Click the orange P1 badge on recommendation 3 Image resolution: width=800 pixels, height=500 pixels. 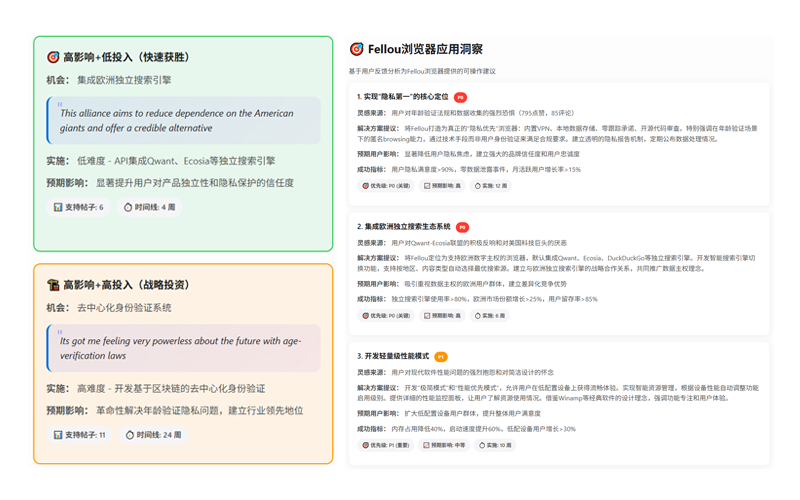pyautogui.click(x=441, y=357)
